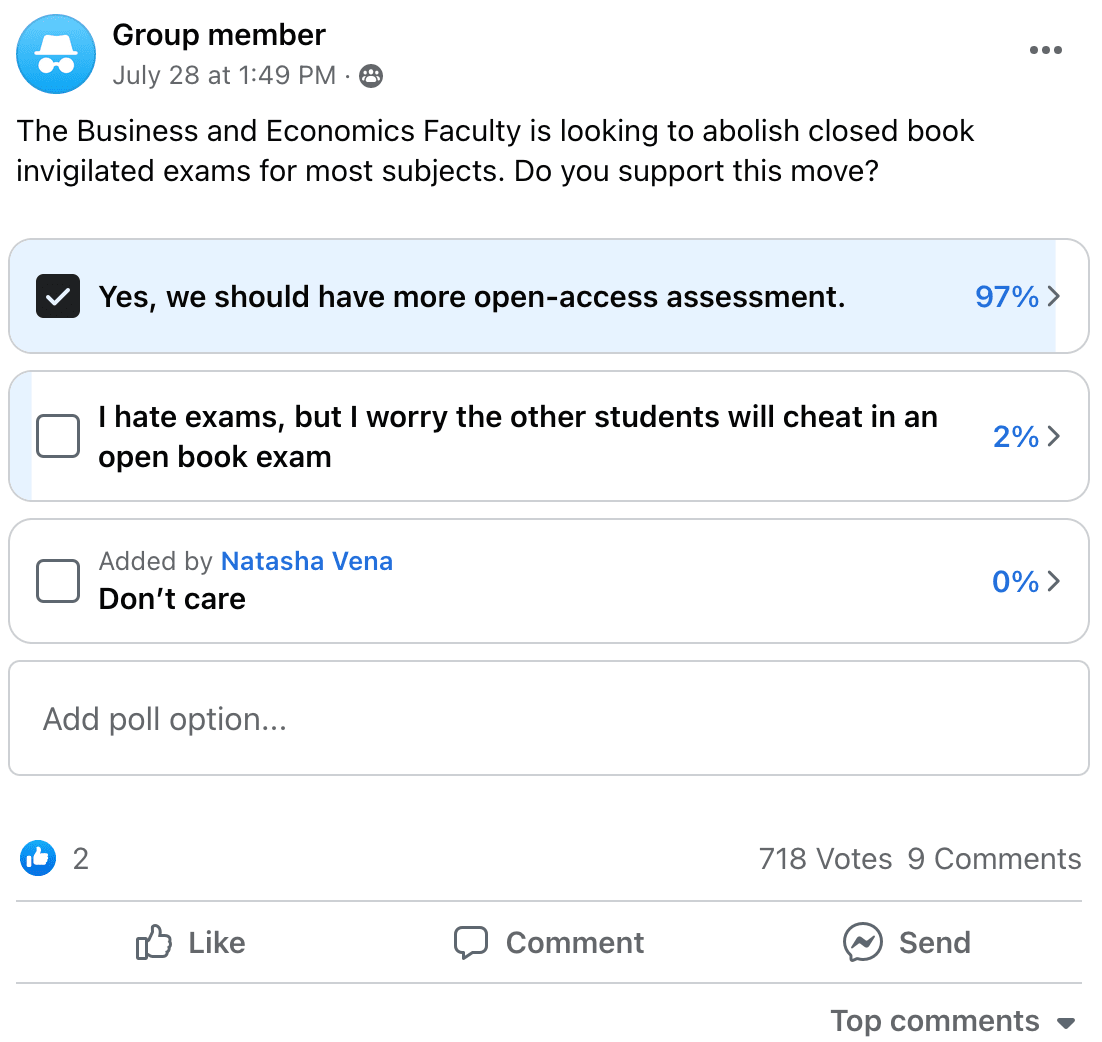The width and height of the screenshot is (1102, 1042).
Task: Check the Don't care poll option
Action: point(58,581)
